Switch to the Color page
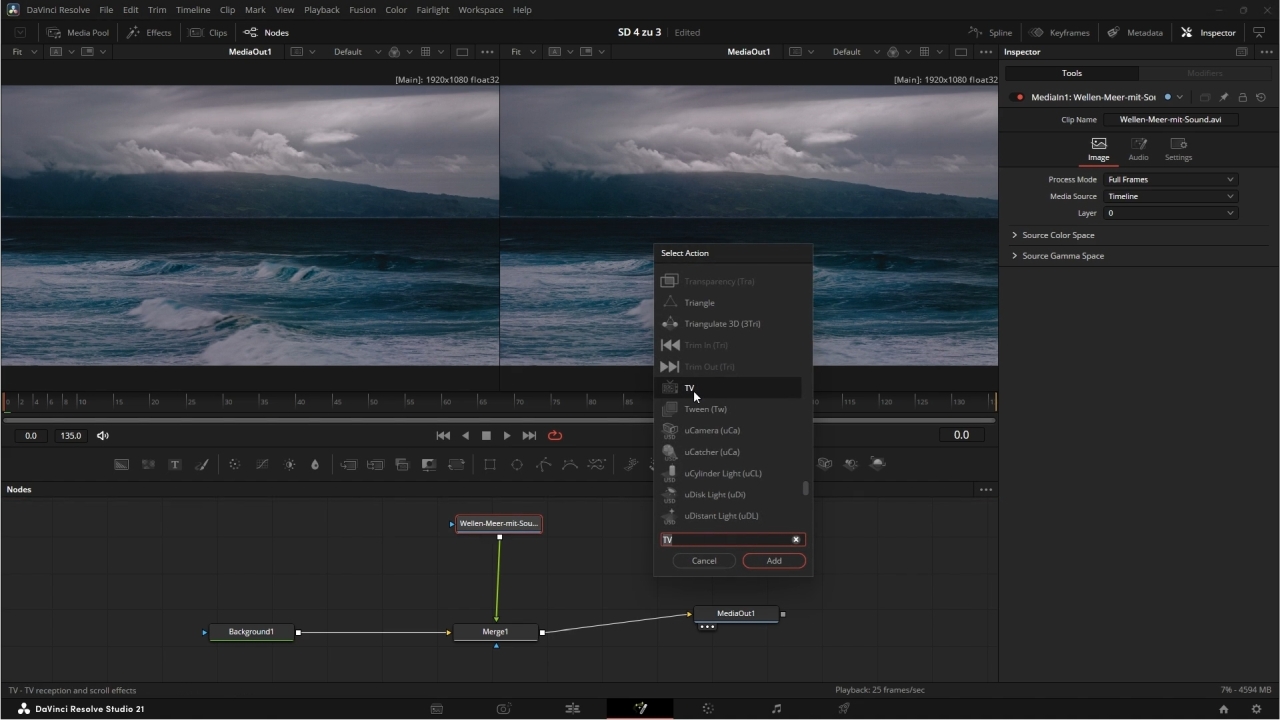Viewport: 1280px width, 720px height. click(708, 708)
